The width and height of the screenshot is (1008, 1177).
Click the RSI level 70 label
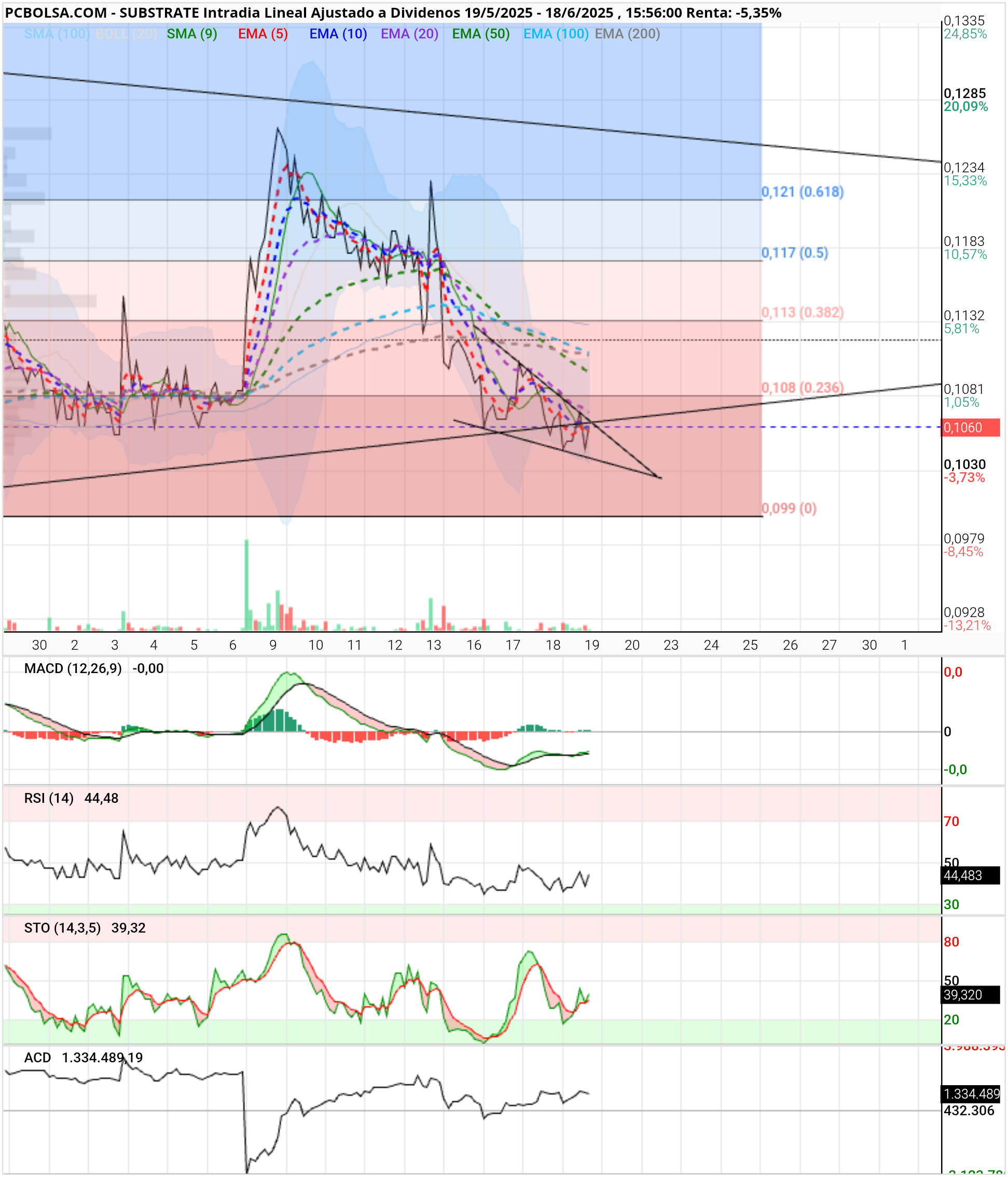coord(951,822)
